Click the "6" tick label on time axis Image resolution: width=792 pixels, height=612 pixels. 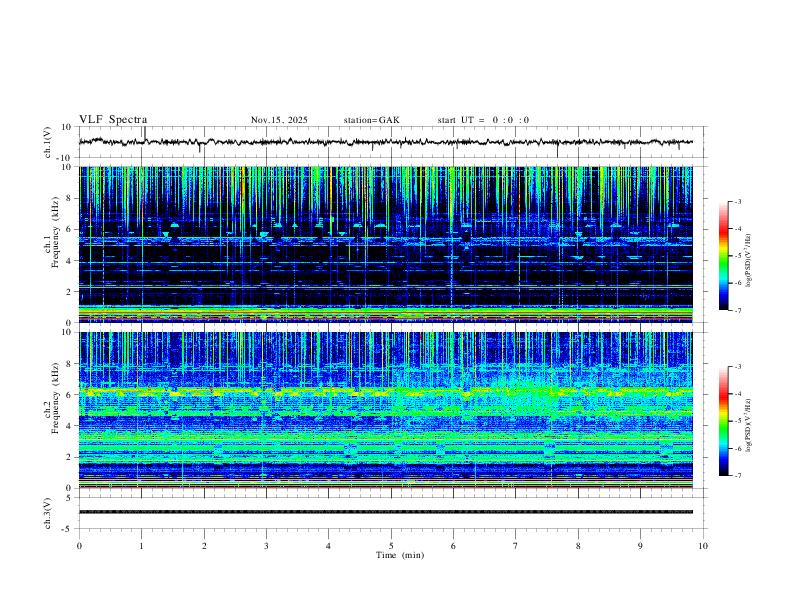(454, 546)
